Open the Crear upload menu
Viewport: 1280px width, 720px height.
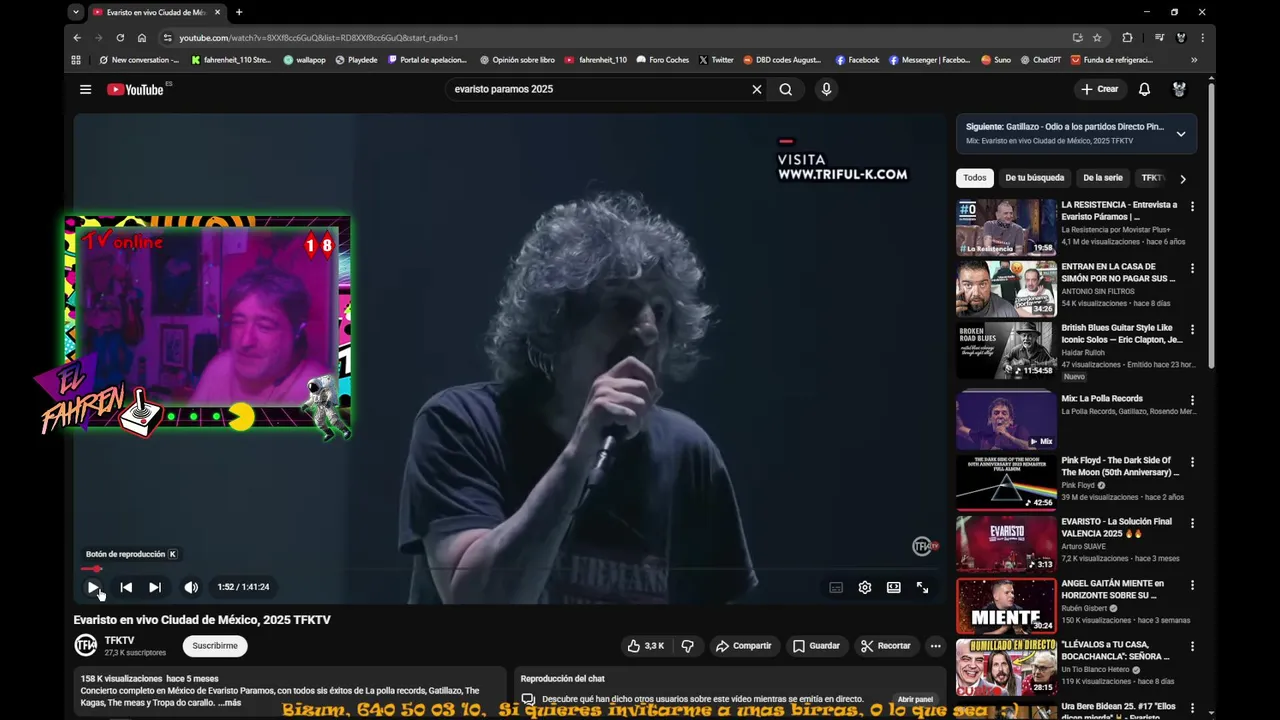point(1099,89)
